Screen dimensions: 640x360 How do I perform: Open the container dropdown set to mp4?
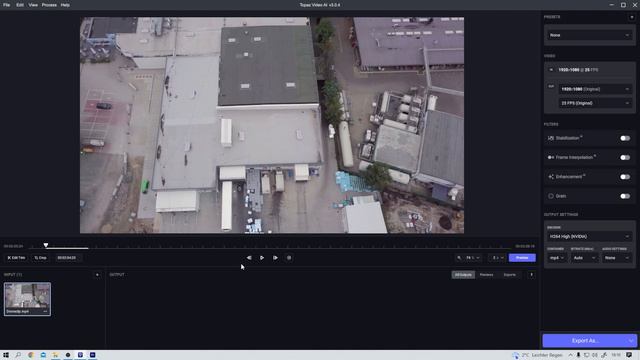tap(557, 258)
